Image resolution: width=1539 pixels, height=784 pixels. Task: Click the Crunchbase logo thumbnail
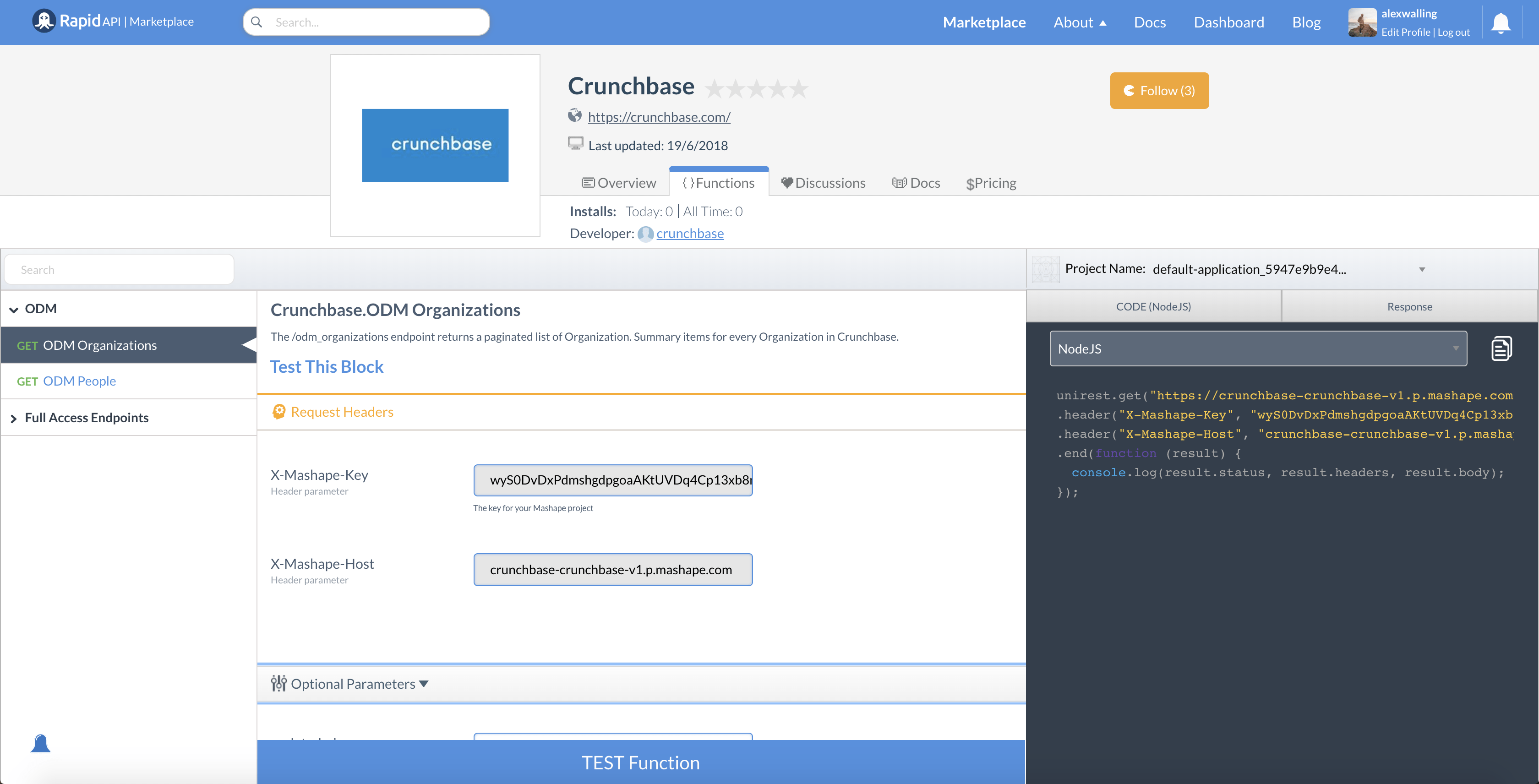pos(435,145)
